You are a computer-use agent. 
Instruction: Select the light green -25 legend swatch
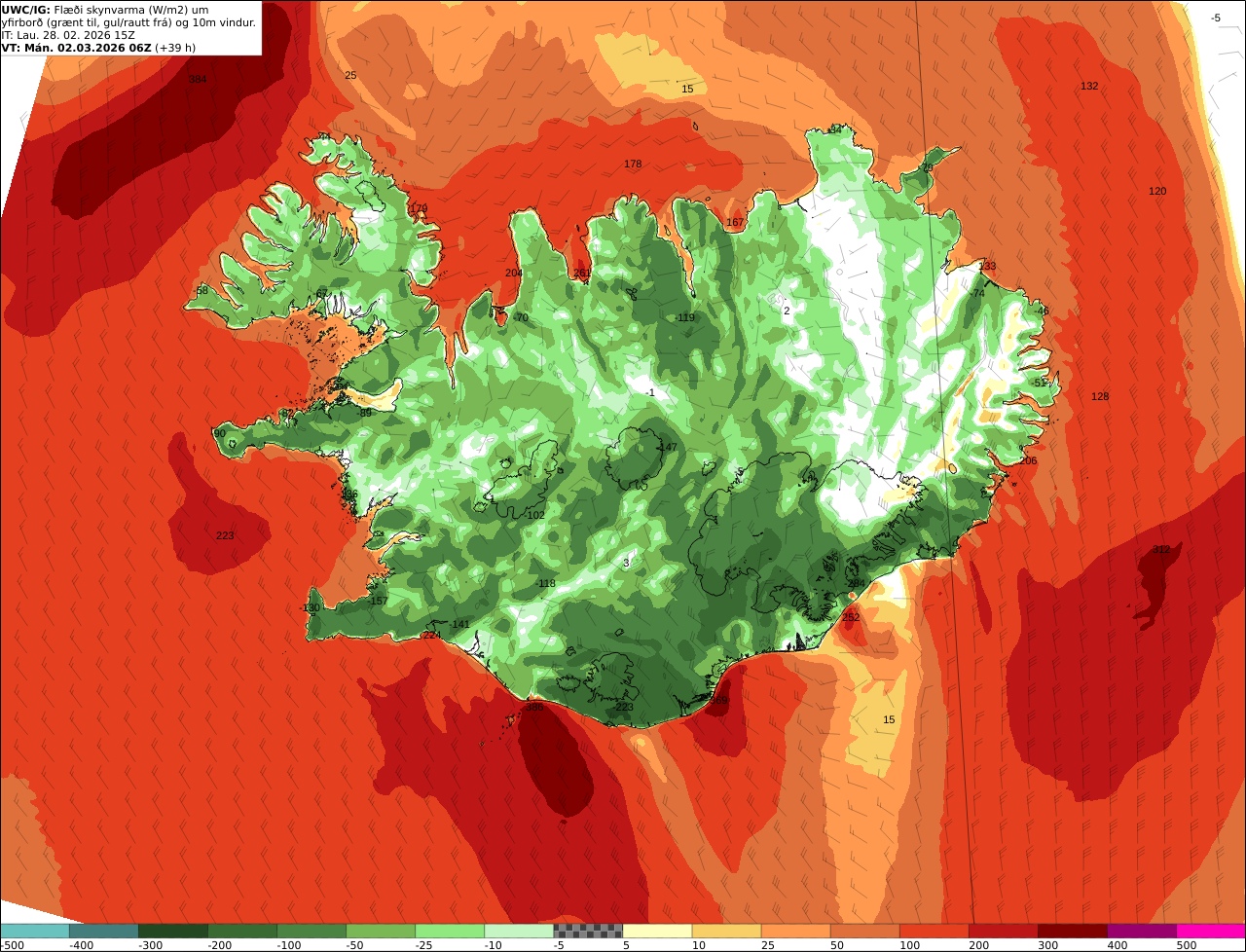(450, 930)
